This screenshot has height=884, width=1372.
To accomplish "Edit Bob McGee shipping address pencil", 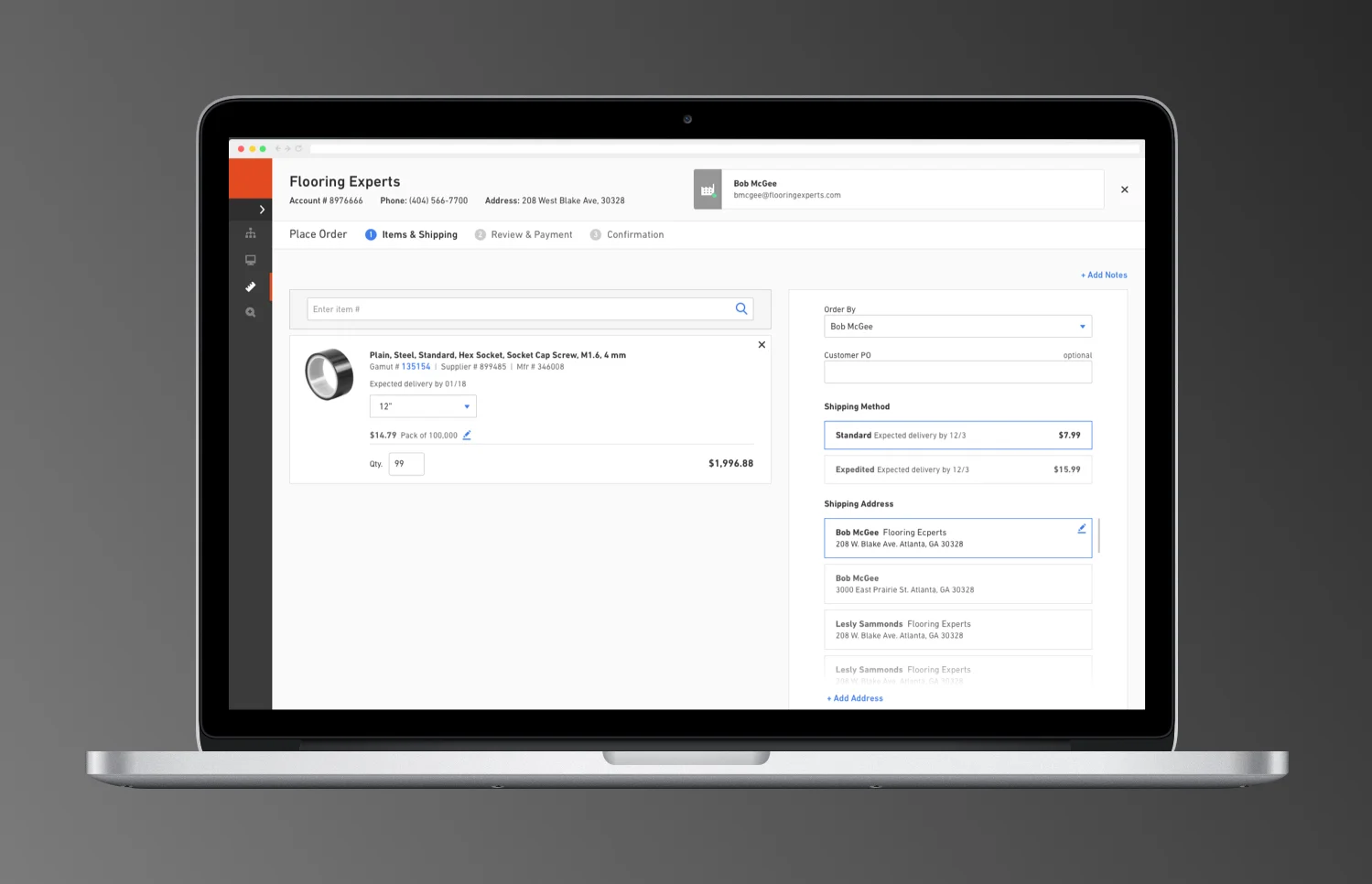I will tap(1082, 529).
